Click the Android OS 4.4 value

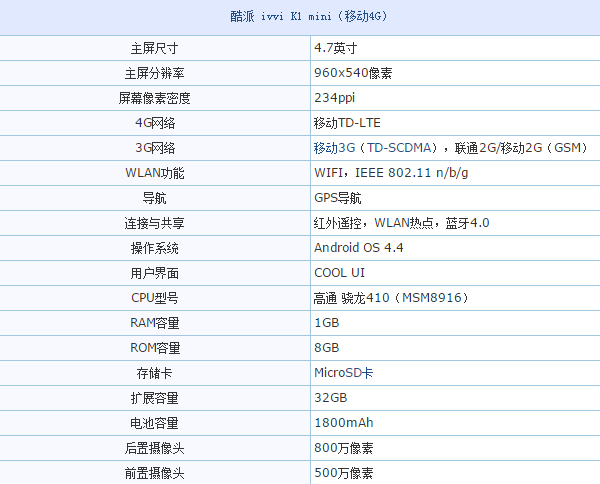[x=358, y=248]
